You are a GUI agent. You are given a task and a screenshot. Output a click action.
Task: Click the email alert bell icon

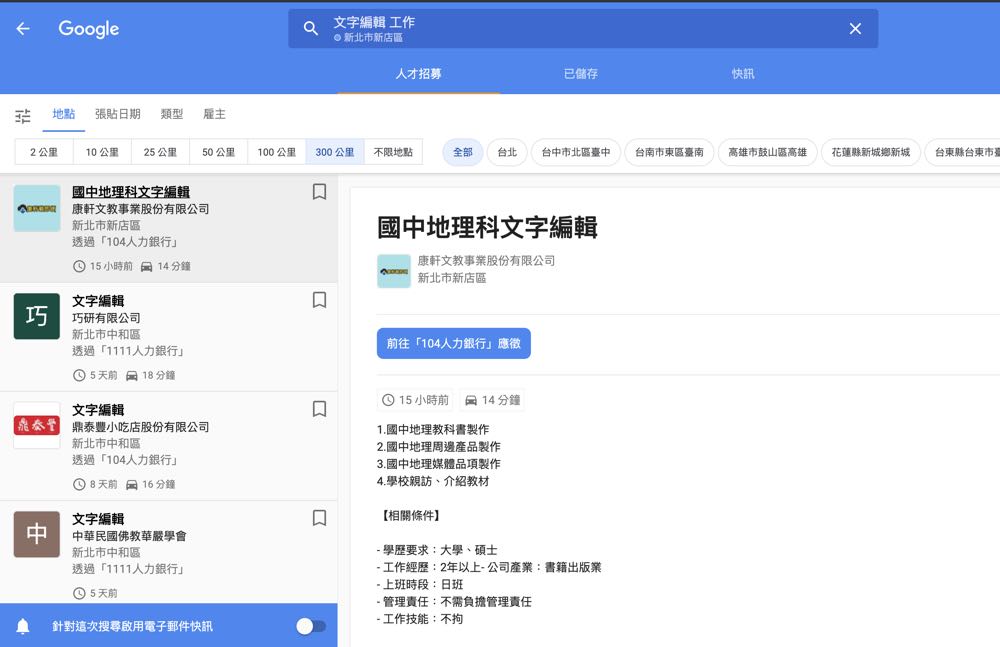tap(23, 626)
